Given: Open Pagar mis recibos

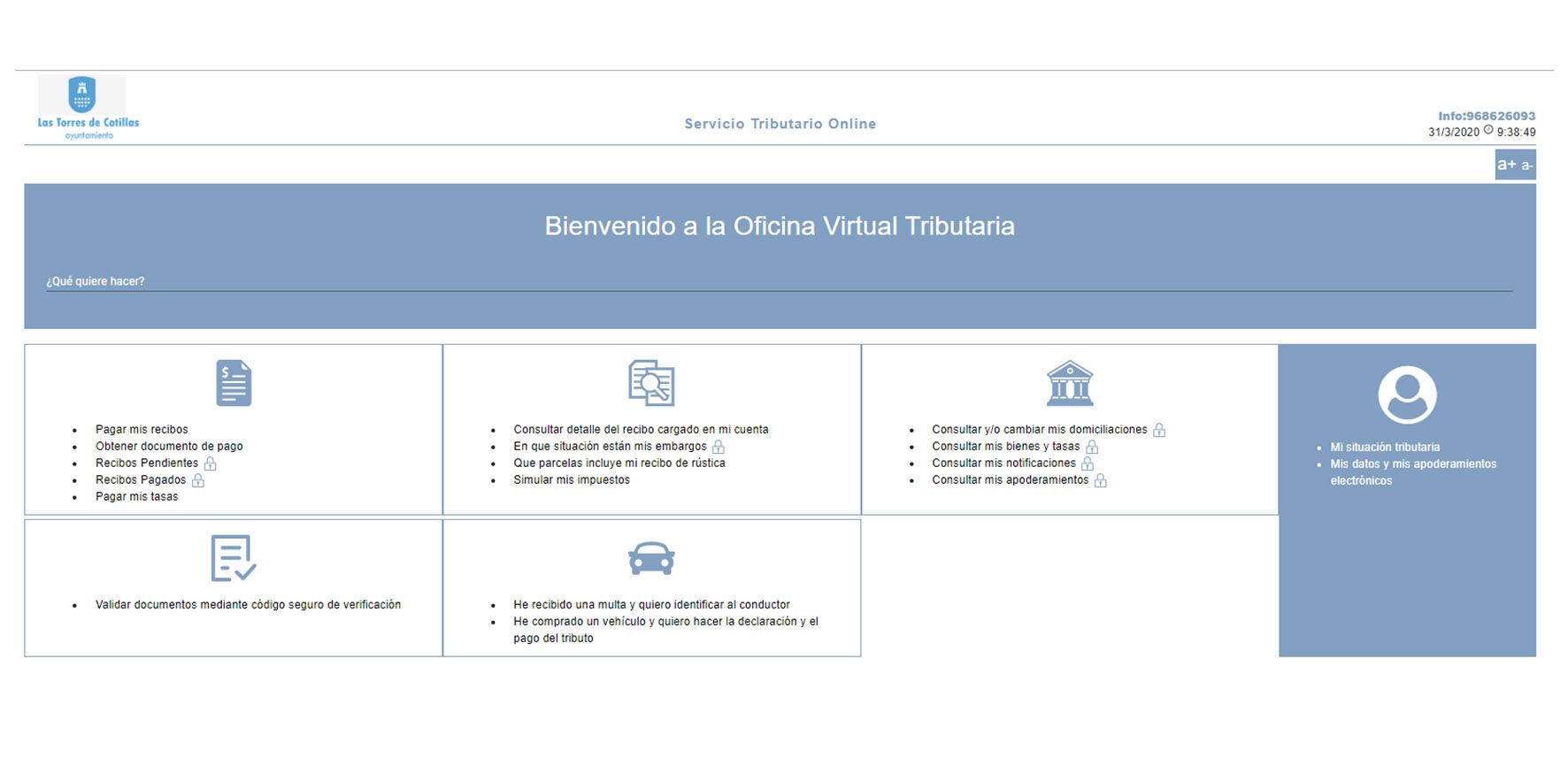Looking at the screenshot, I should pyautogui.click(x=142, y=430).
